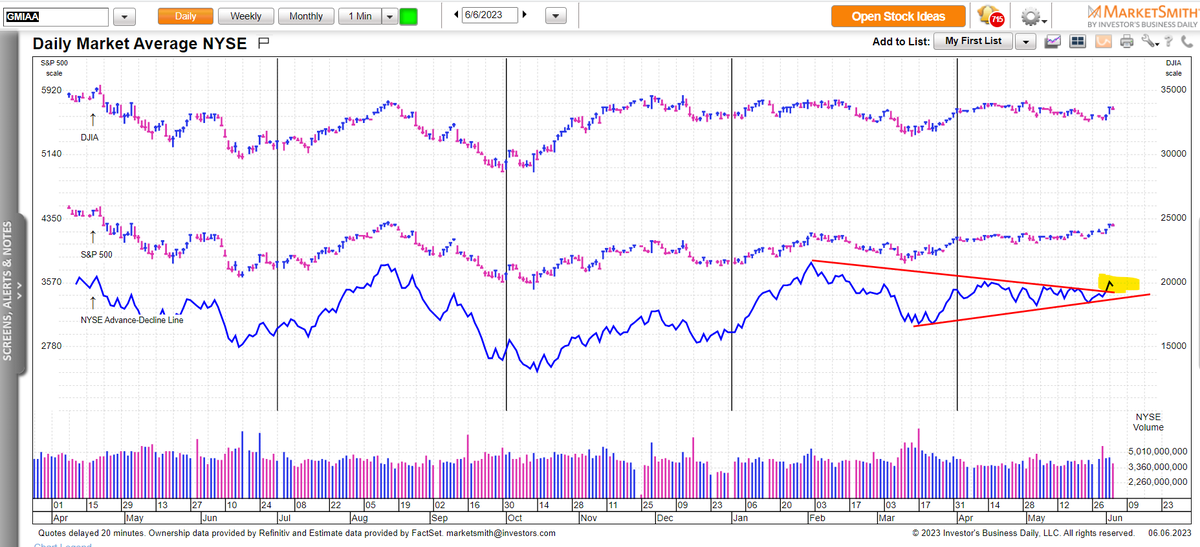Screen dimensions: 1200x547
Task: Open the symbol history dropdown next to GMIAA
Action: [x=124, y=17]
